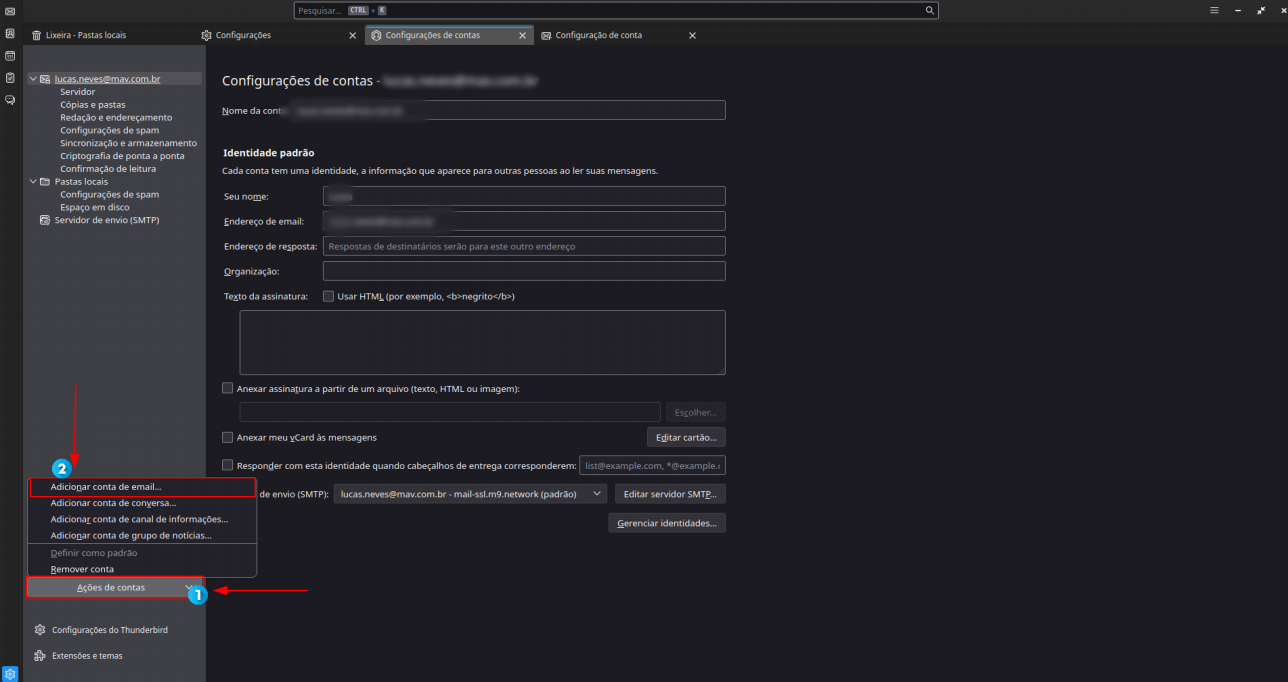Choose Adicionar conta de email menu item
Screen dimensions: 1288x682
106,487
